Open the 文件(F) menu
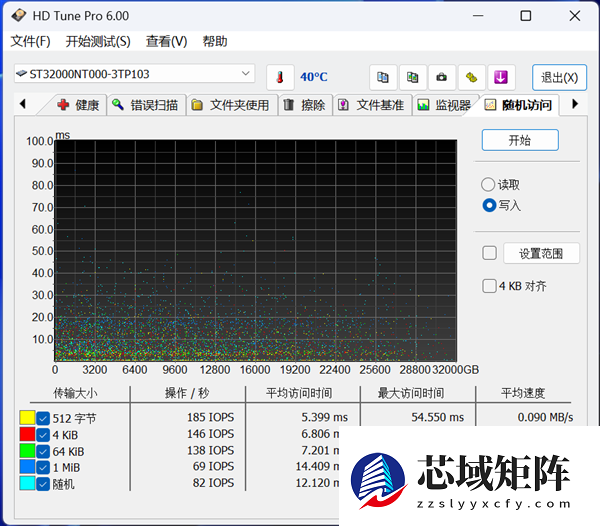The height and width of the screenshot is (526, 600). pos(30,41)
